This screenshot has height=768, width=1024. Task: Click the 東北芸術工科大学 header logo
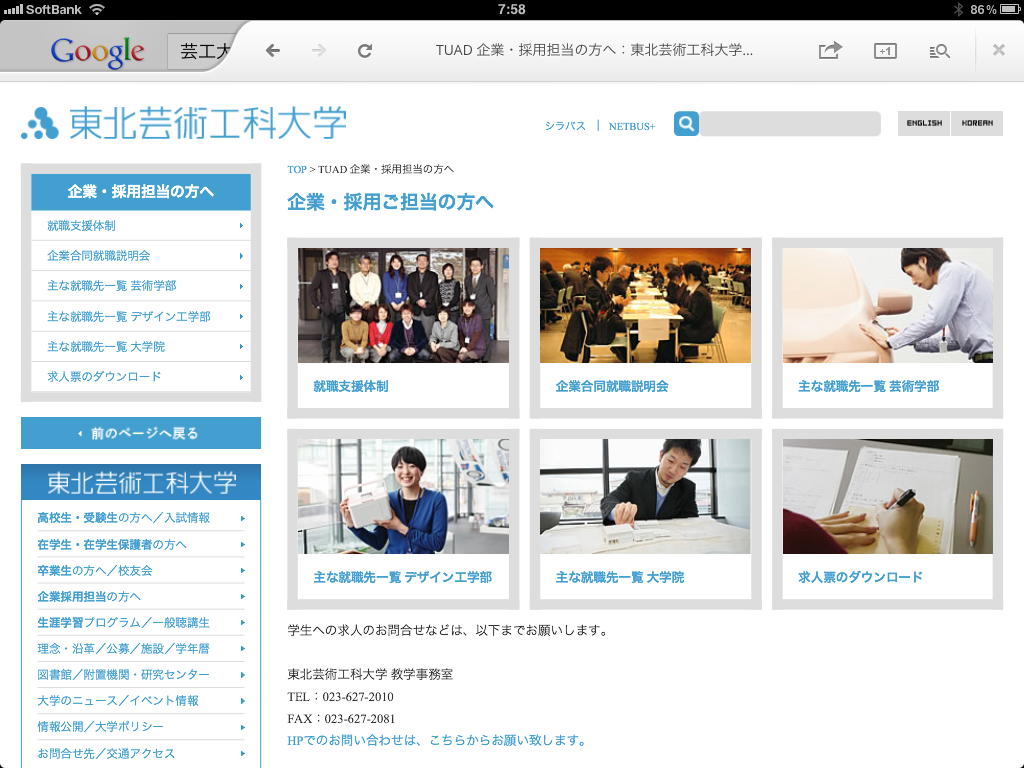[x=184, y=123]
